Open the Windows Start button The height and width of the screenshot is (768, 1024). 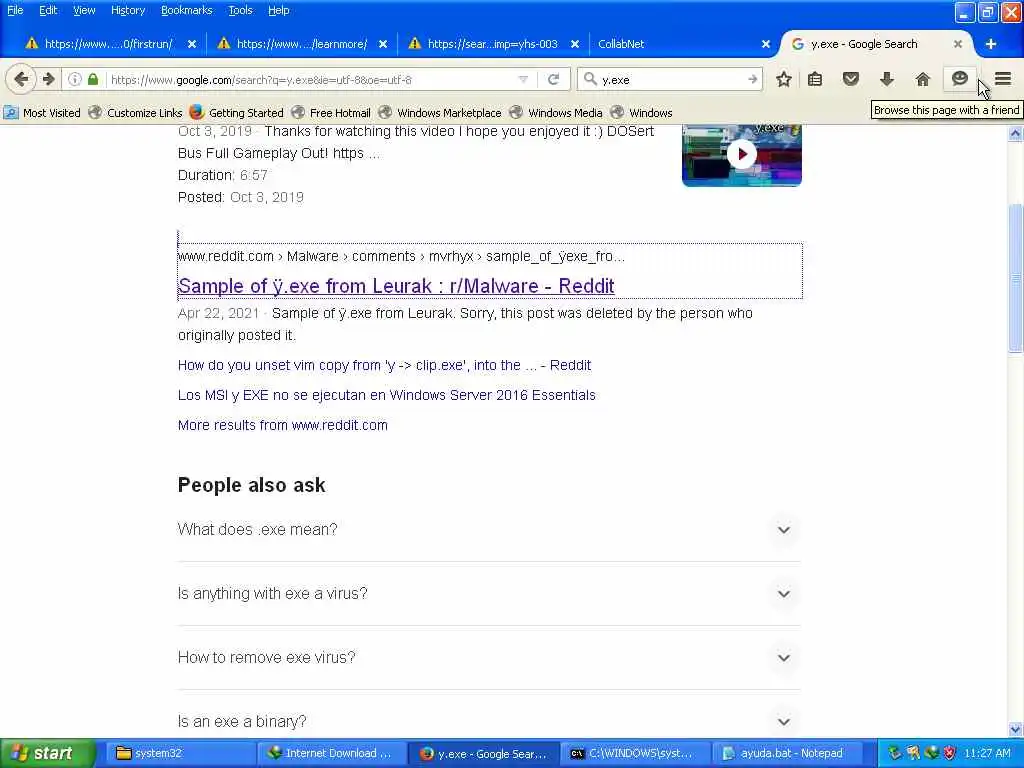coord(46,754)
